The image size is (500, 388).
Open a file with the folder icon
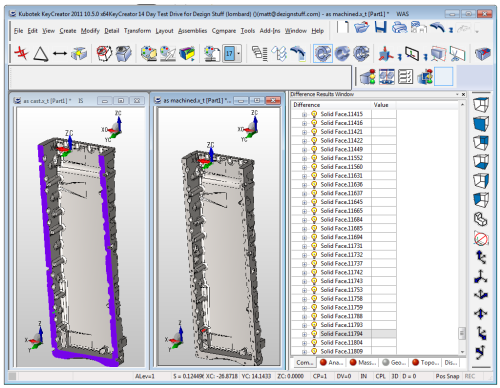tap(361, 27)
